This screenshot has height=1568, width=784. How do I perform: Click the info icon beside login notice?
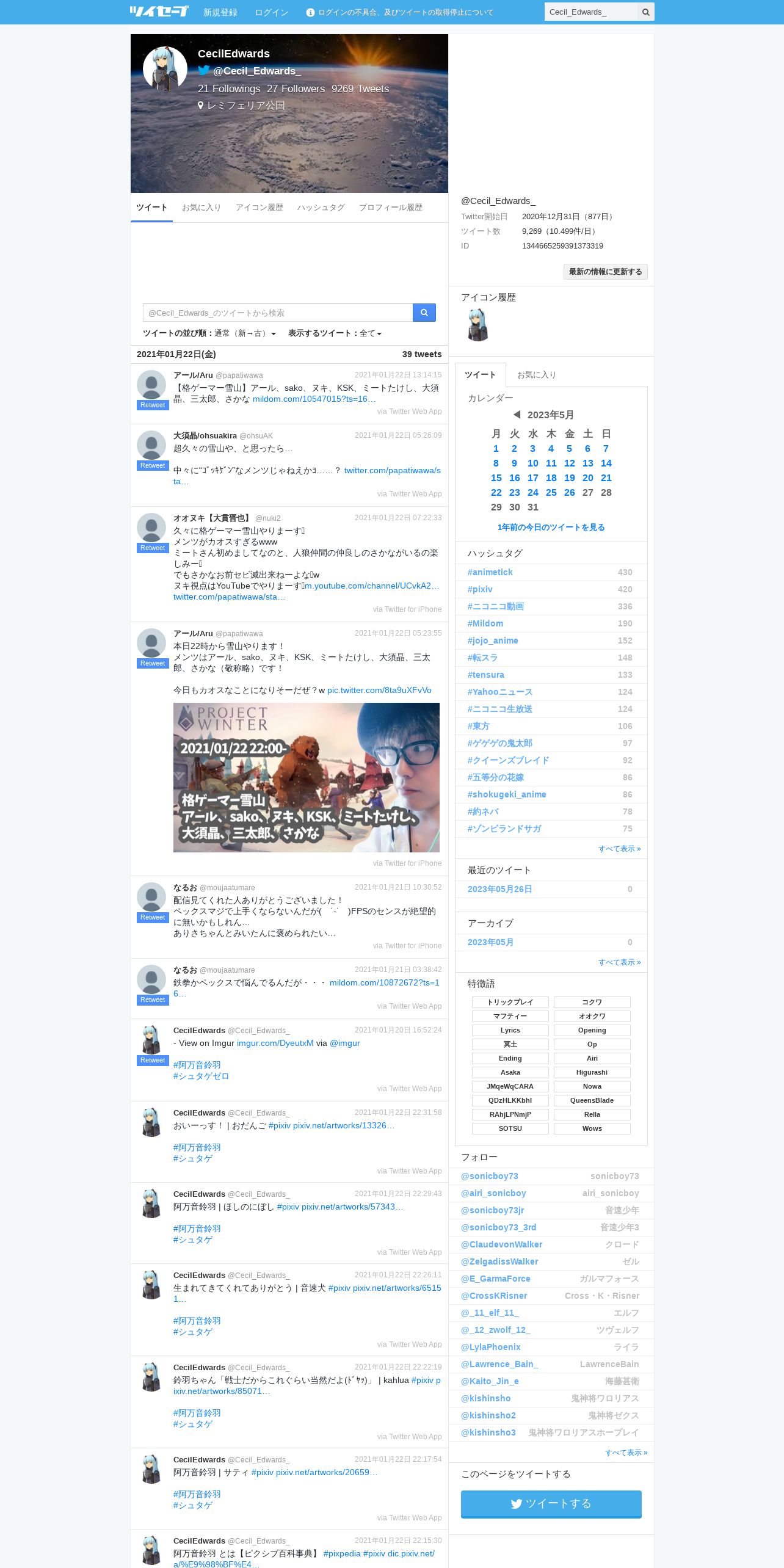tap(310, 12)
